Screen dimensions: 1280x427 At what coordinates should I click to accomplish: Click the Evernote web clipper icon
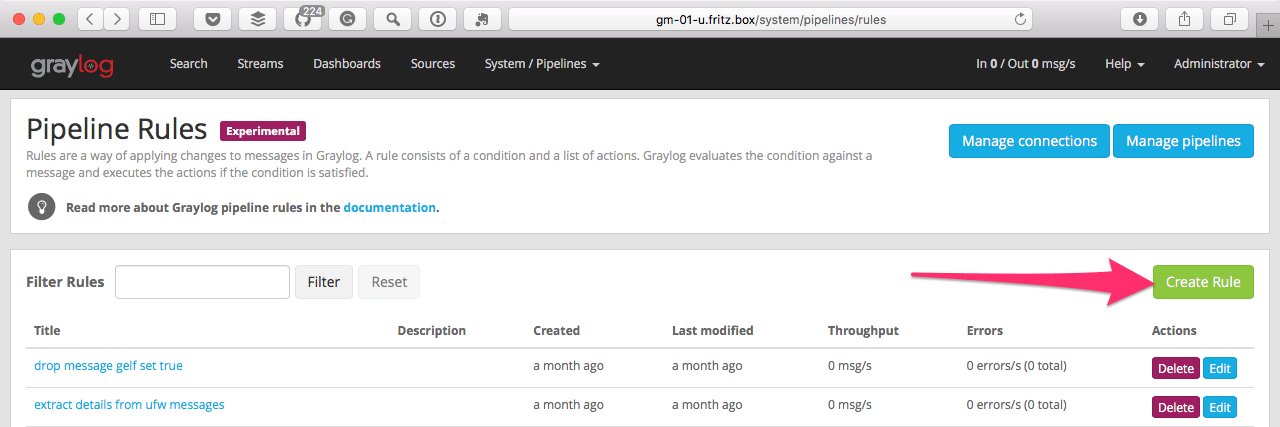tap(482, 19)
